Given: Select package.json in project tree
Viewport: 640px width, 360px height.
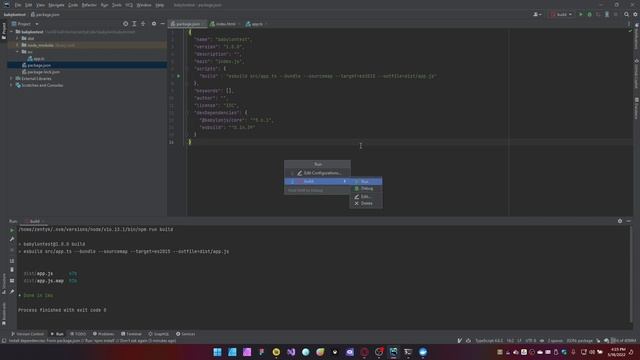Looking at the screenshot, I should click(36, 65).
